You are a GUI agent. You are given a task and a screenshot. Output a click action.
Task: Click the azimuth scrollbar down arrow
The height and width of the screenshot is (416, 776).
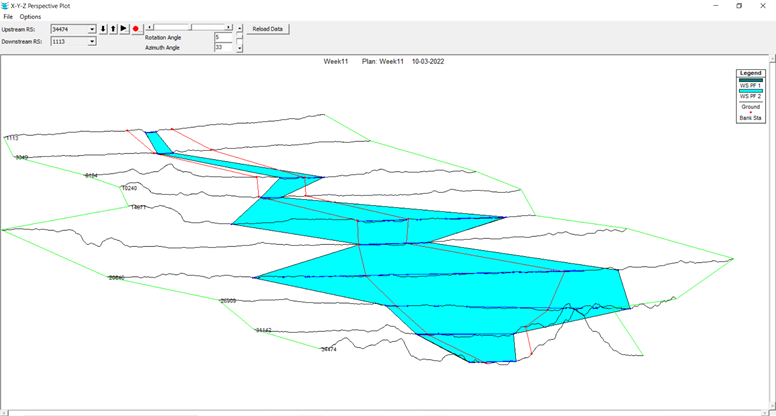238,49
